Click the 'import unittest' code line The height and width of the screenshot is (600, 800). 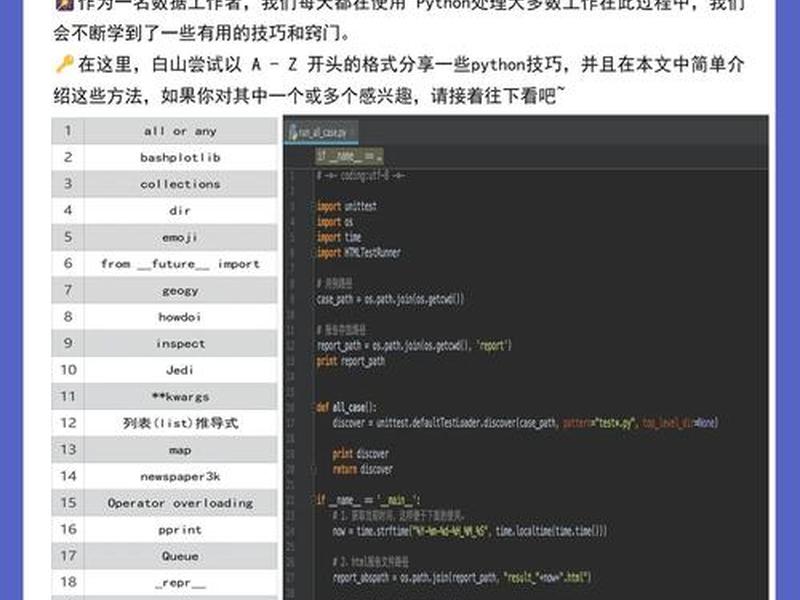click(346, 206)
